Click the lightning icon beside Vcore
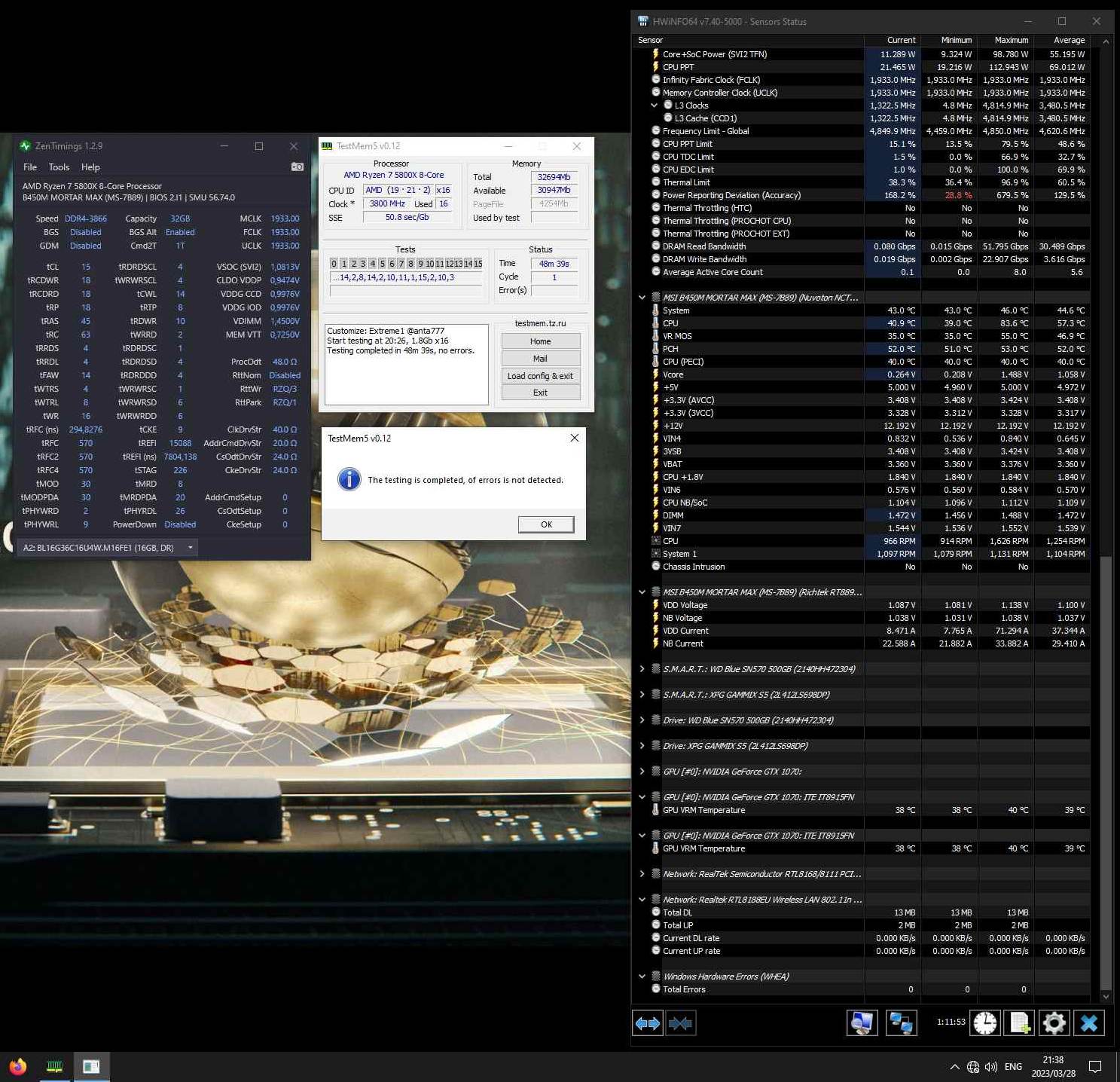 click(655, 374)
